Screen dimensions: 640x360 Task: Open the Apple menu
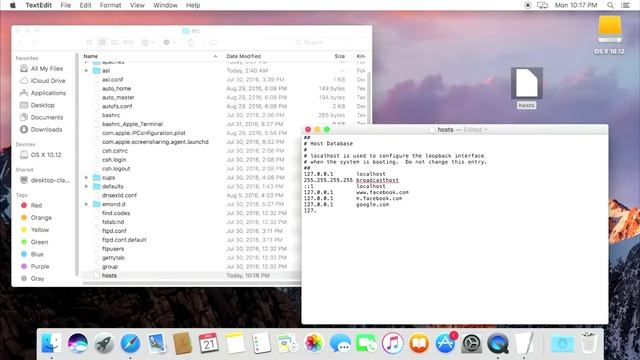(x=12, y=5)
